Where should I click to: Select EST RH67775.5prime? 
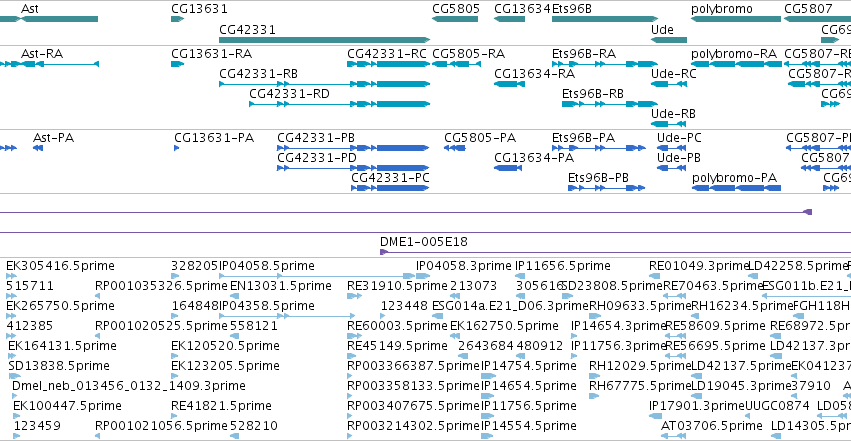(640, 386)
